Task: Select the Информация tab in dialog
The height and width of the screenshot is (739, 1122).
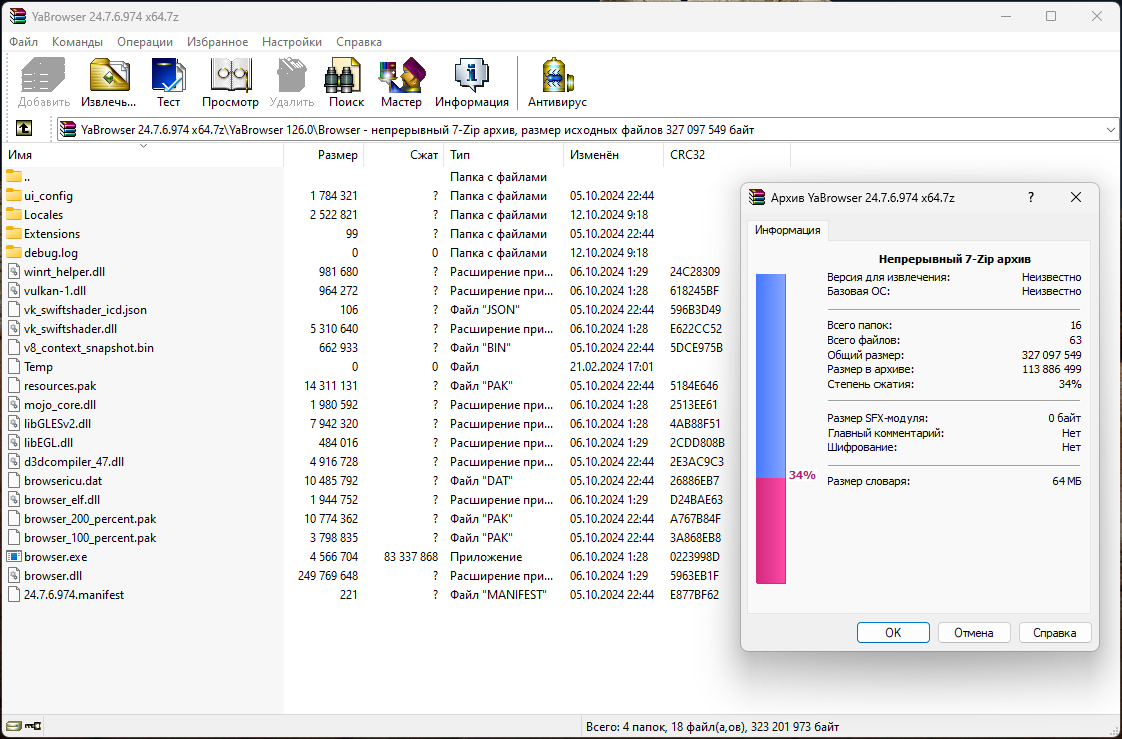Action: tap(788, 230)
